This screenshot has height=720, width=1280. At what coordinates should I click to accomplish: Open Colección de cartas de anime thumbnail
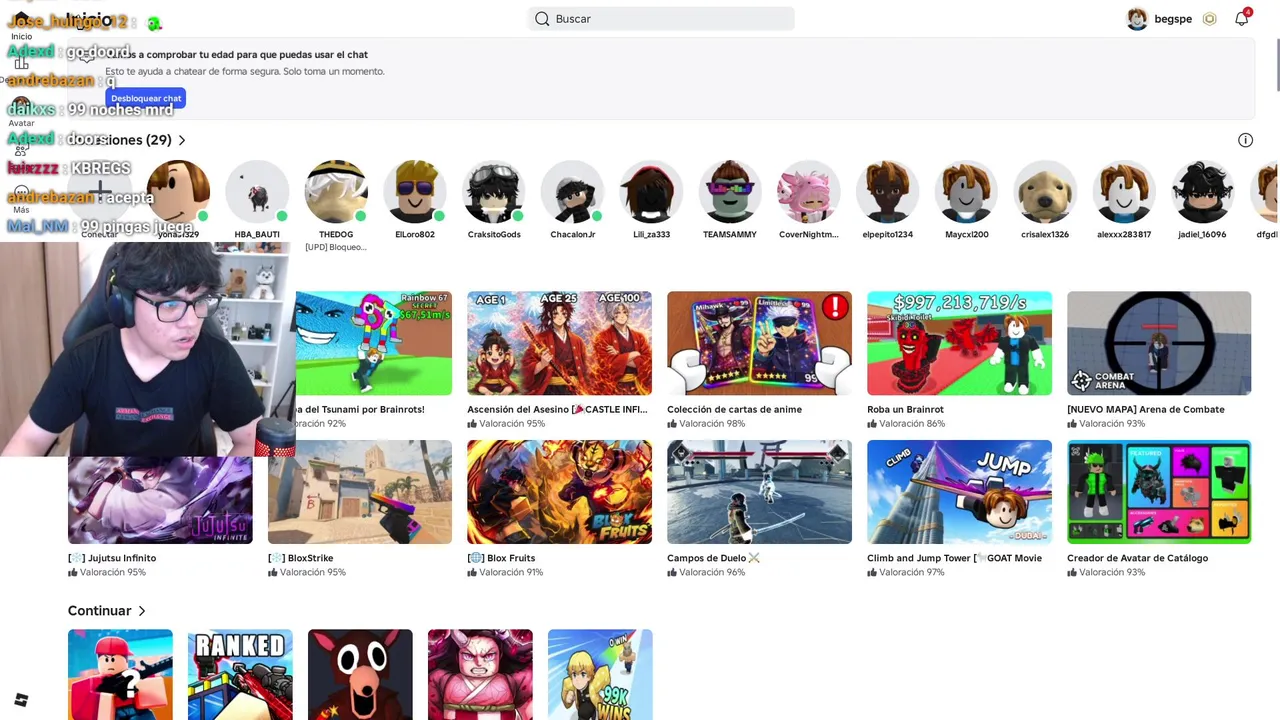point(759,343)
